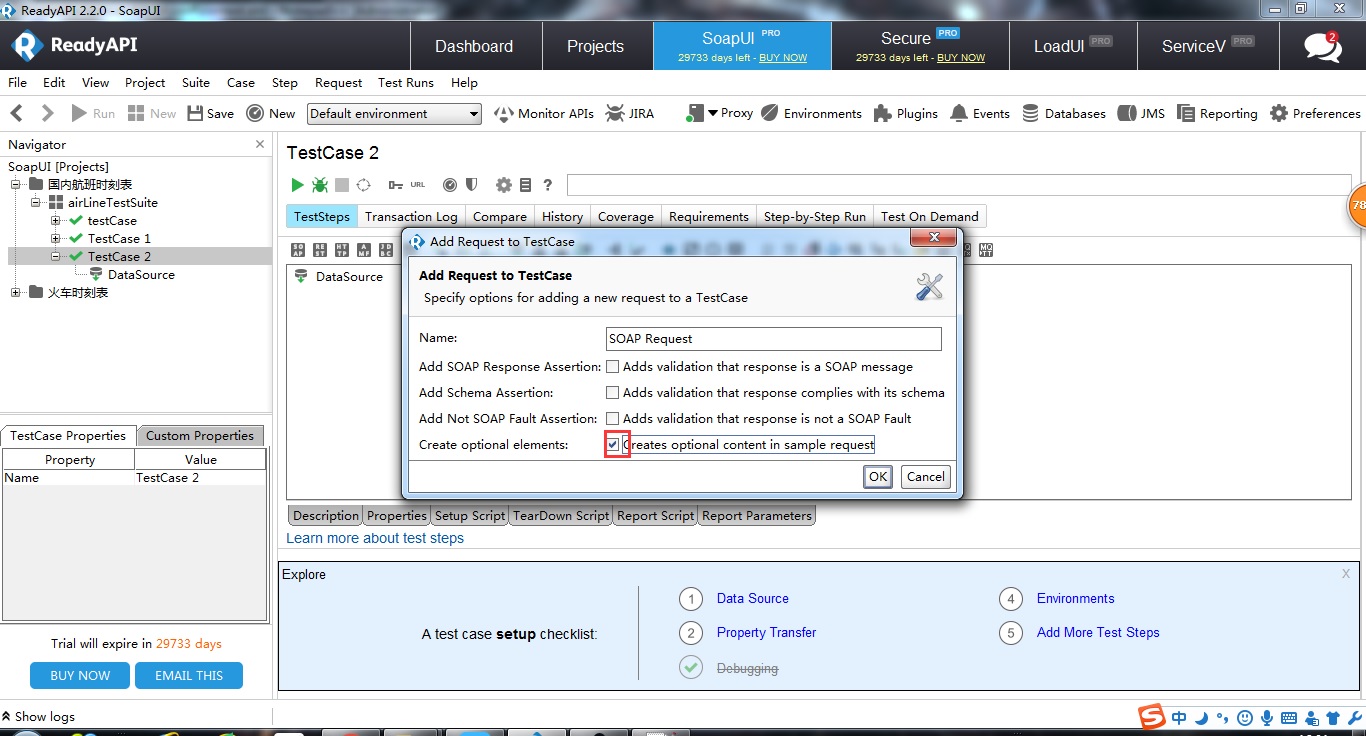
Task: Expand the 火车时刻表 project node
Action: 16,293
